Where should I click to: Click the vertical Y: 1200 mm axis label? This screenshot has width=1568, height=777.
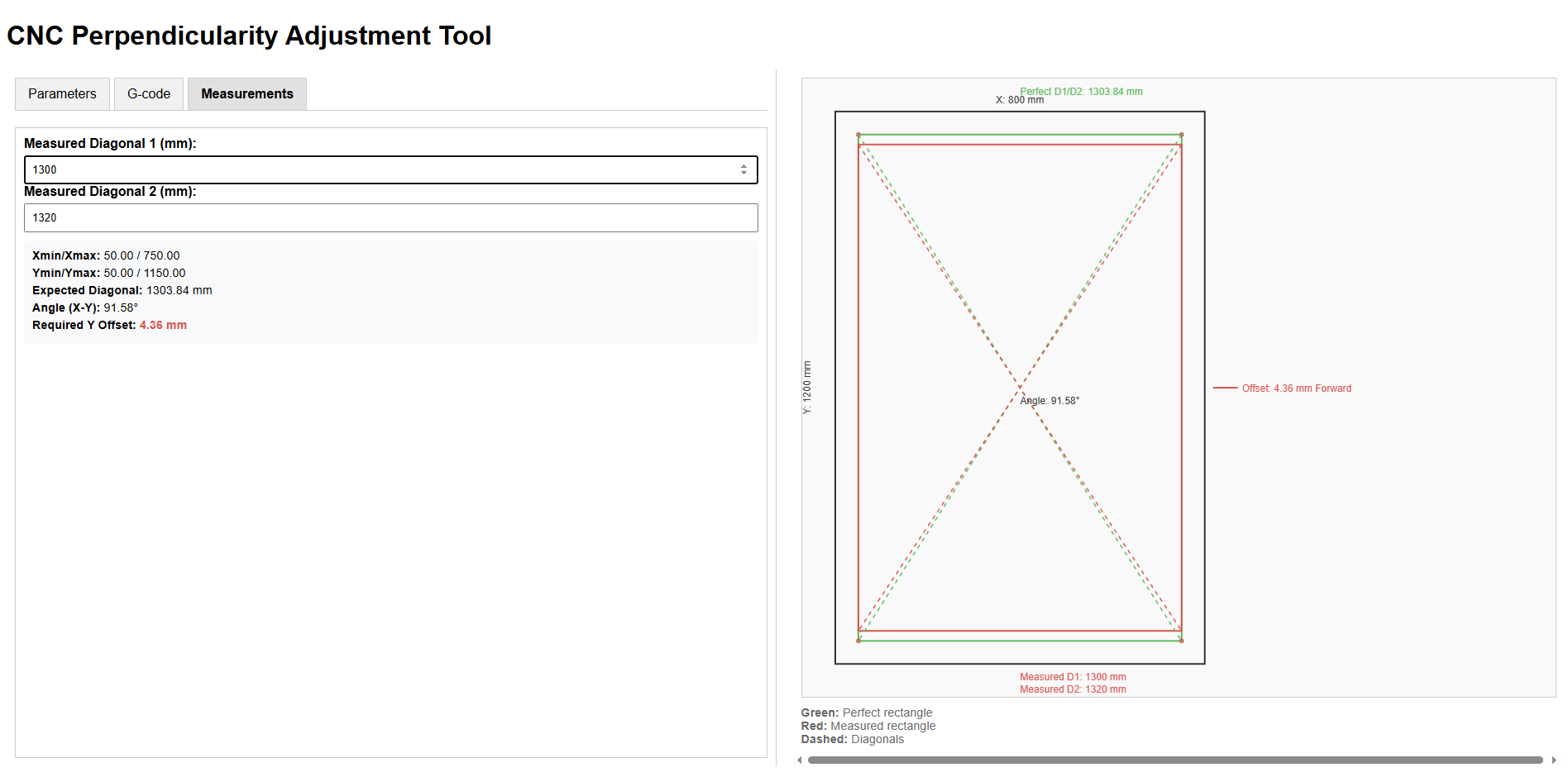tap(807, 387)
